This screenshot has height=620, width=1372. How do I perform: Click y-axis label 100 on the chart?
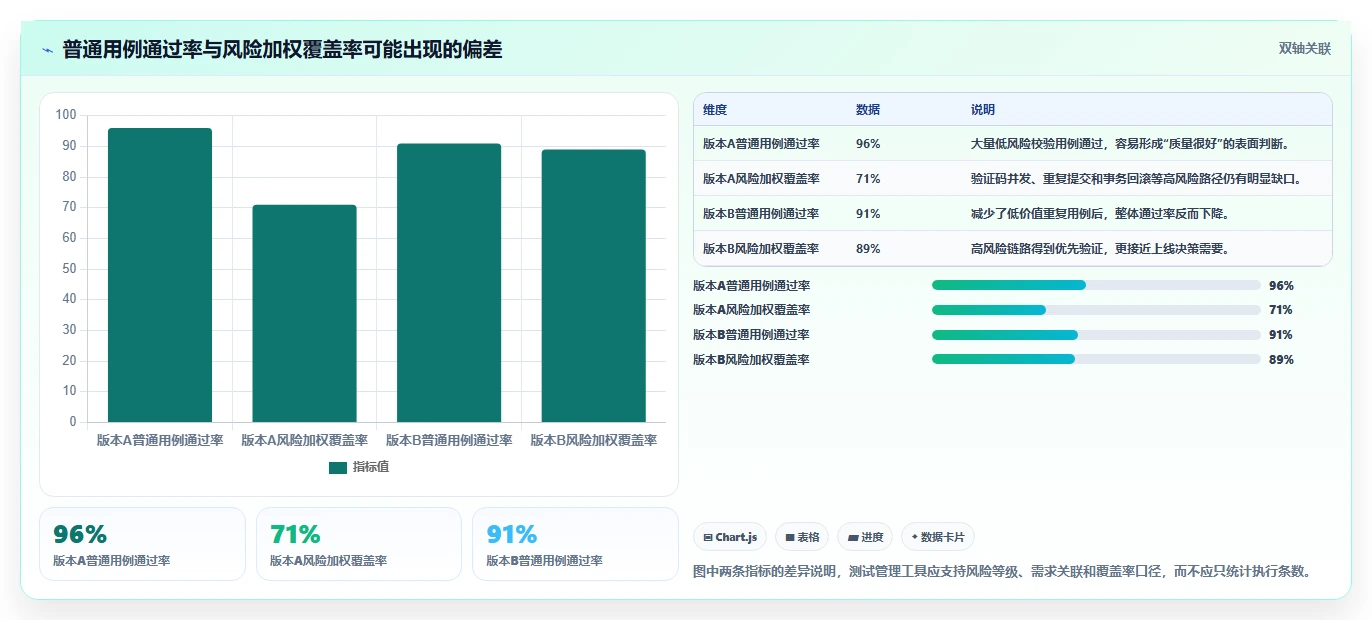pos(66,115)
